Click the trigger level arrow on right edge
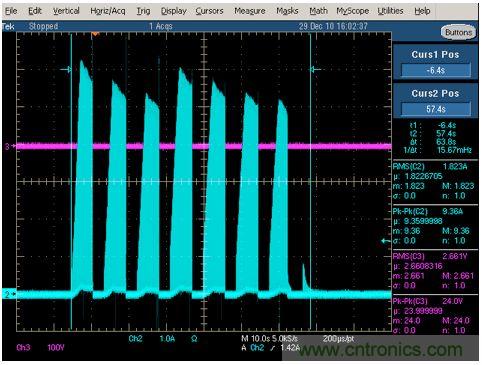 point(386,241)
